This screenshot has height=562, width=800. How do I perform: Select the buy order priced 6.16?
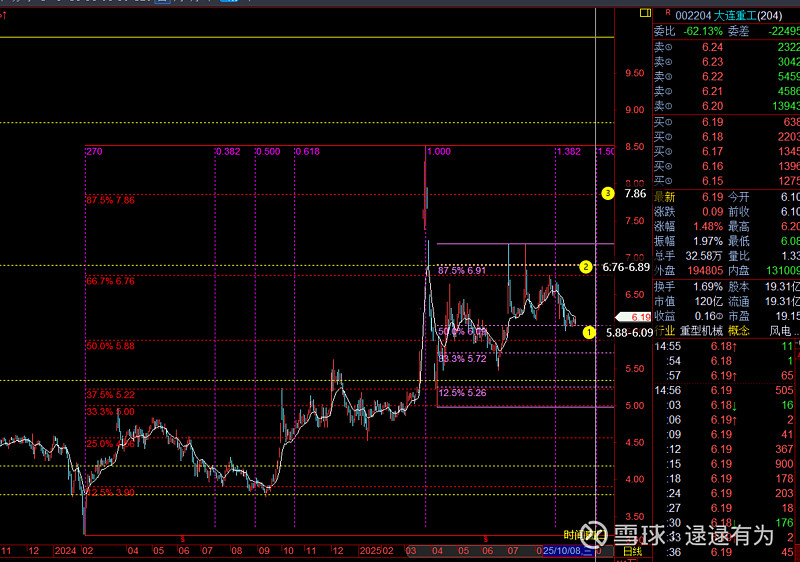tap(727, 166)
